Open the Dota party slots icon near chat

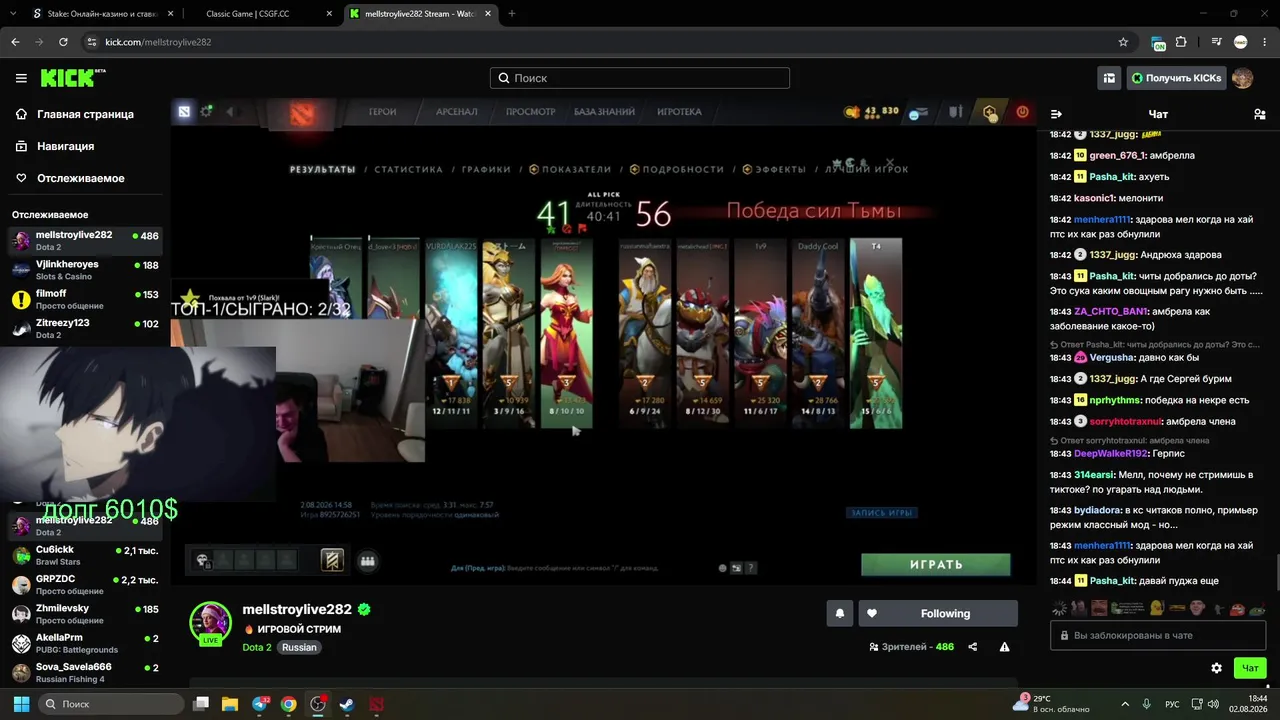coord(367,561)
